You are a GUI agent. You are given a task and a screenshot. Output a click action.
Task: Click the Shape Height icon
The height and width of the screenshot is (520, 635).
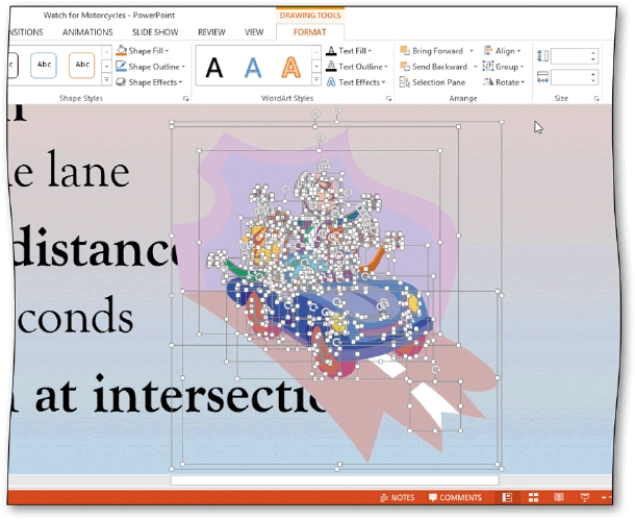click(542, 56)
